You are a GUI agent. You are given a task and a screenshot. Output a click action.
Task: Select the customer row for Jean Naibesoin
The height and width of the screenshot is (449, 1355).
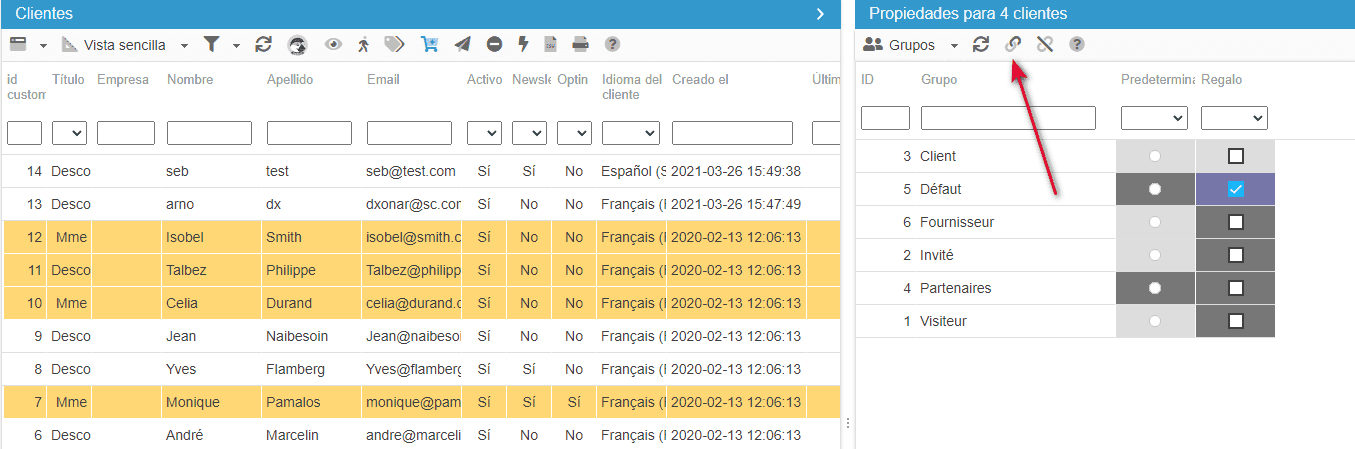click(x=300, y=337)
